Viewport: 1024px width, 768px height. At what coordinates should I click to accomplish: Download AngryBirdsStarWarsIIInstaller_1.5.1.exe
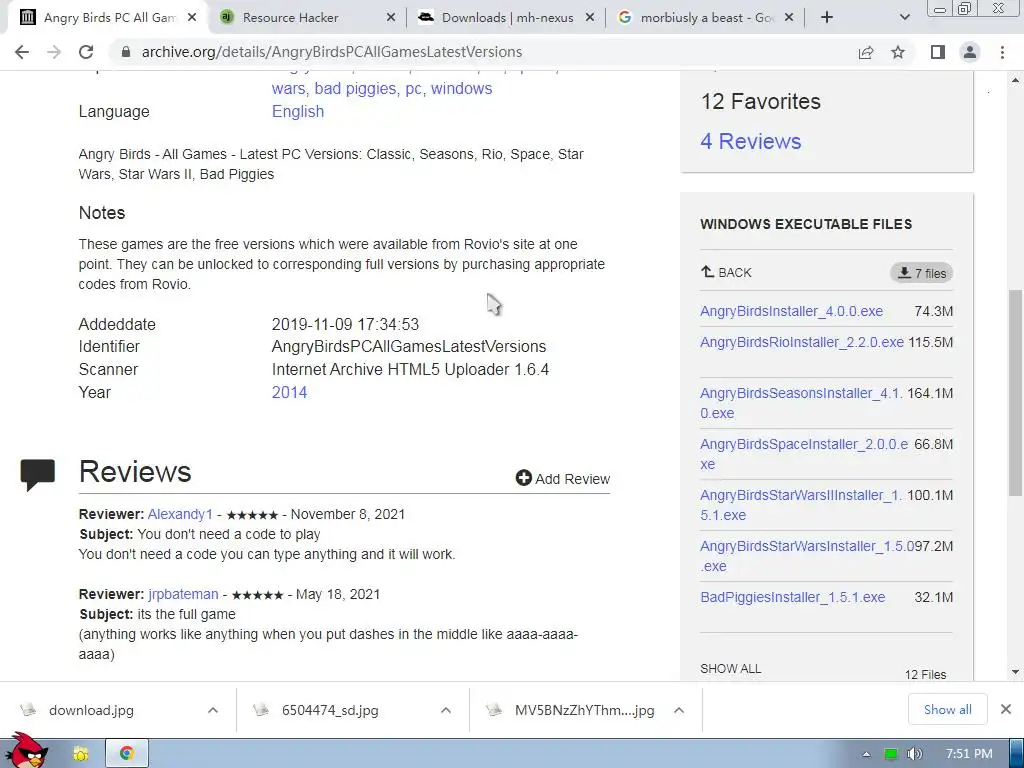click(x=801, y=505)
